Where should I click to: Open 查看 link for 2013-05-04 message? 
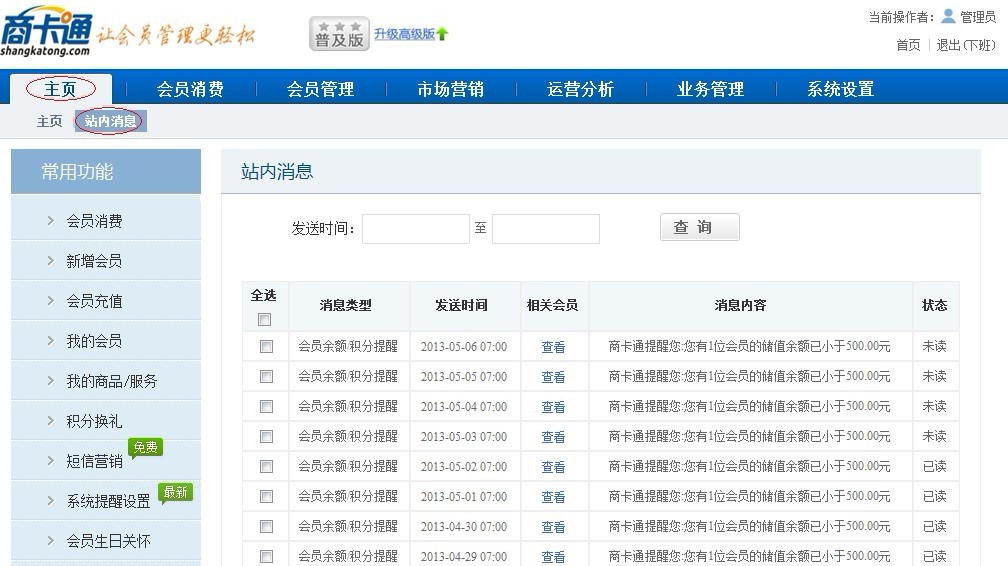(553, 407)
